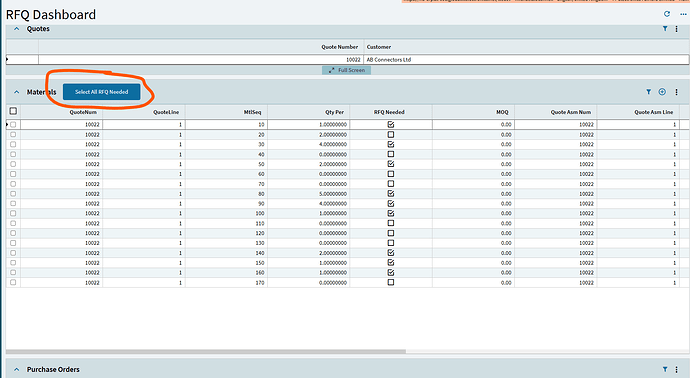Sort by Qty Per column header
This screenshot has height=378, width=690.
point(334,112)
